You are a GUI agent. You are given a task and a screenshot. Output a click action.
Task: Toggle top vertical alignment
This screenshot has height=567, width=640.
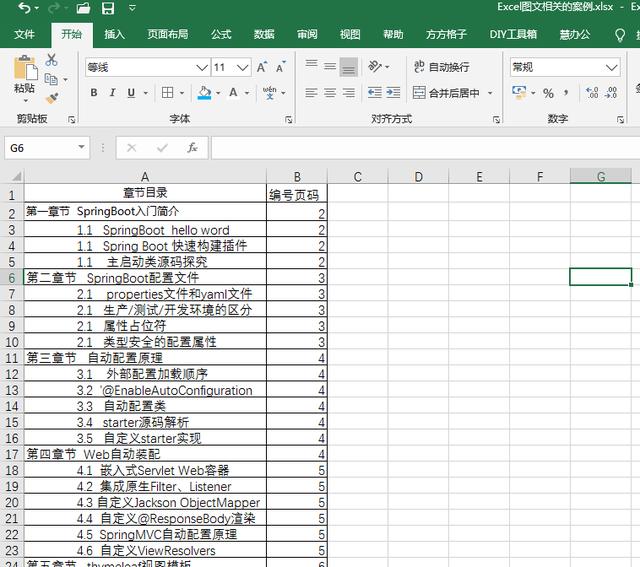[x=311, y=65]
